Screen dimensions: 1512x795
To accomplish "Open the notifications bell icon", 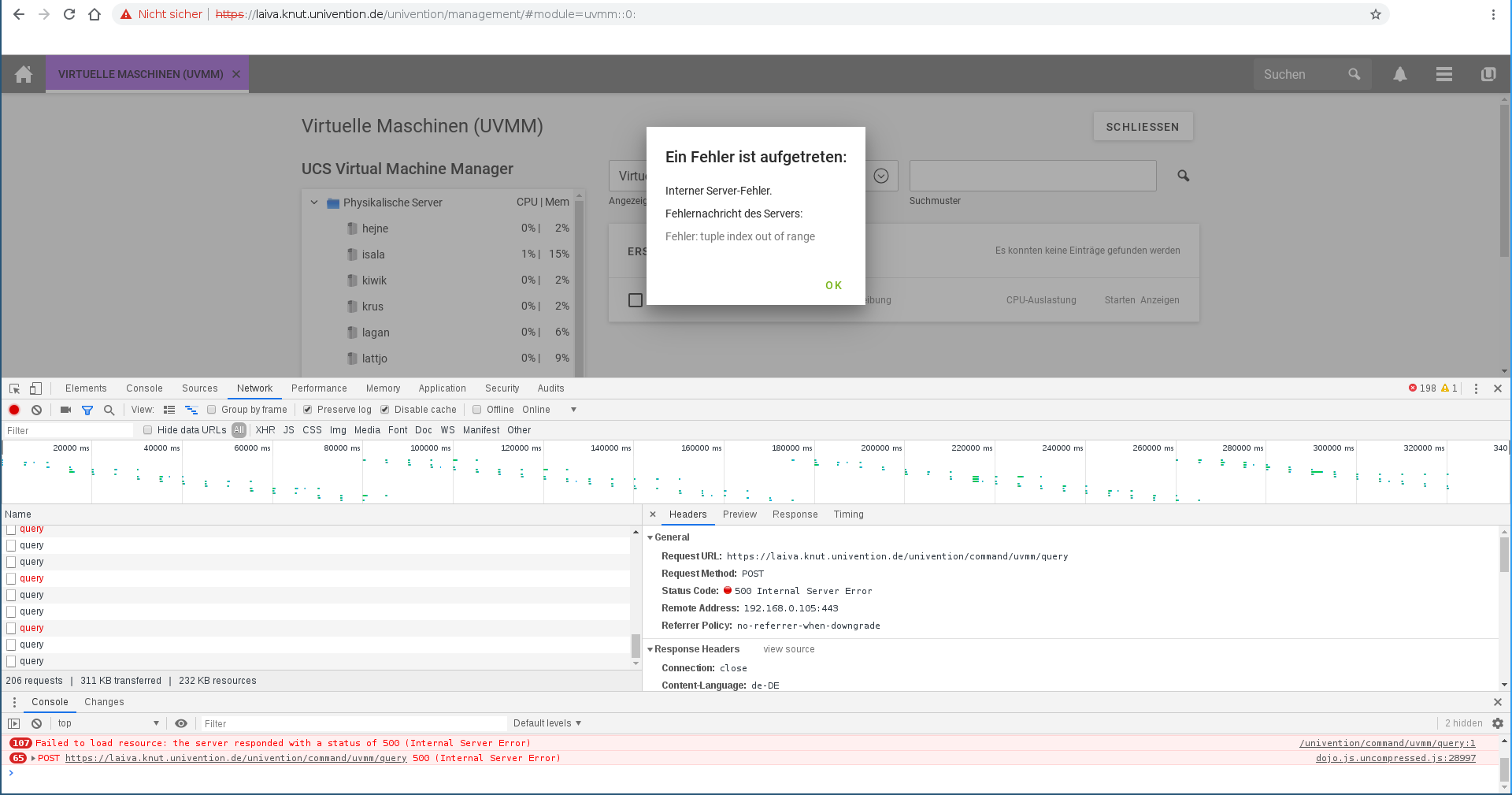I will click(x=1399, y=74).
